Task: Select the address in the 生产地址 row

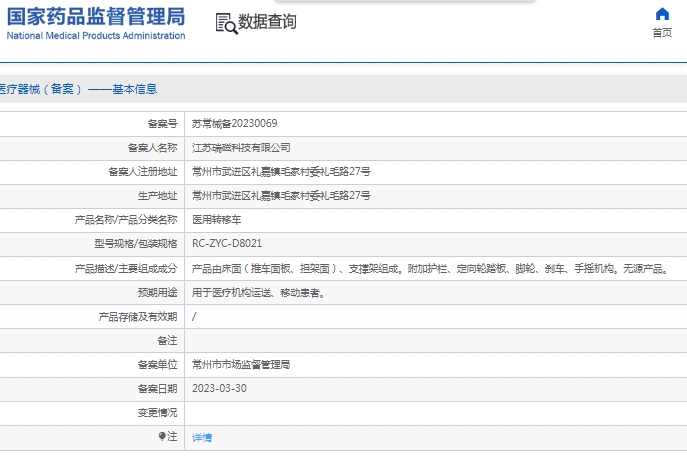Action: pyautogui.click(x=281, y=196)
